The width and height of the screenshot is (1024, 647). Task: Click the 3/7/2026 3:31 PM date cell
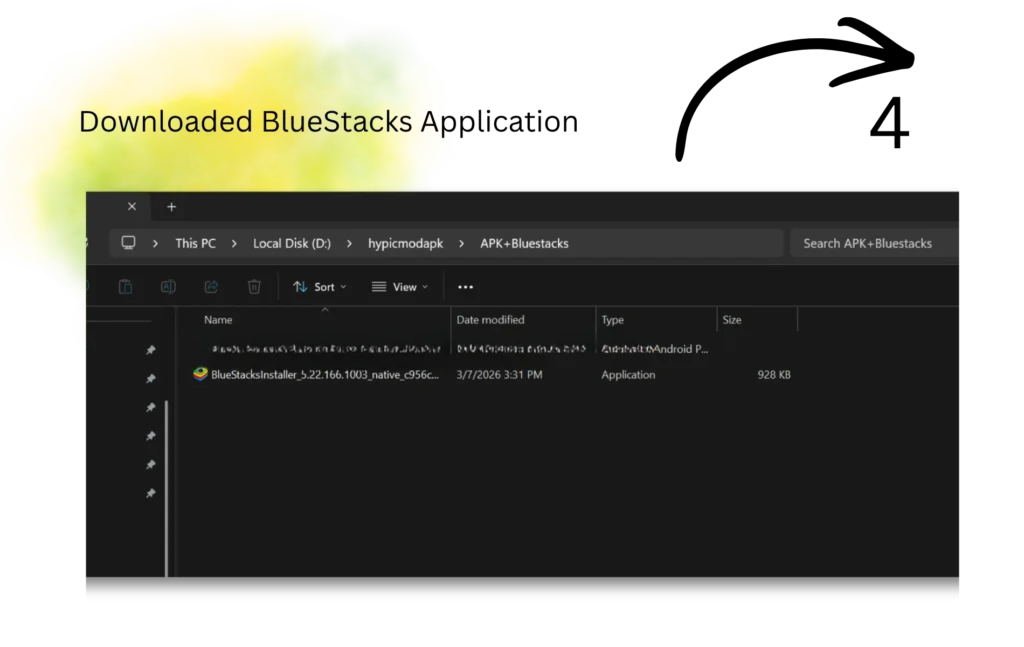click(x=499, y=375)
